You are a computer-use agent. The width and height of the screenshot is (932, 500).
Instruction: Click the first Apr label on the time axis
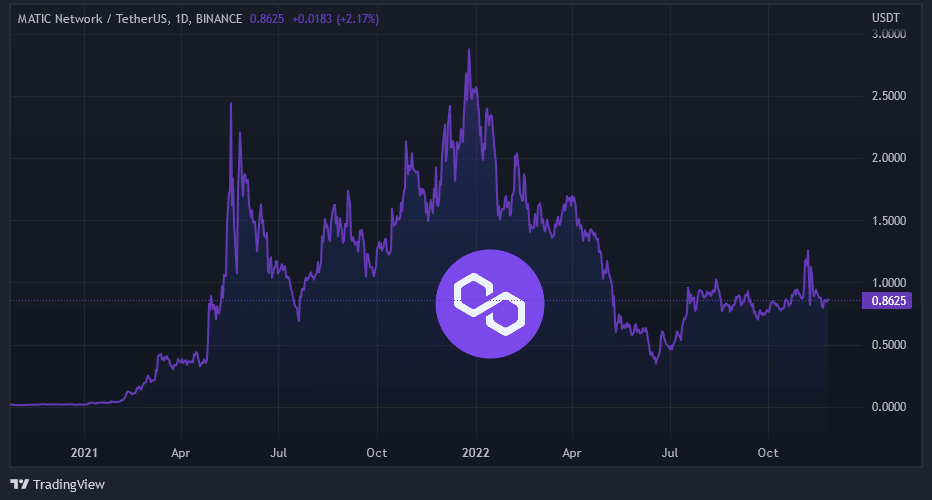[182, 452]
